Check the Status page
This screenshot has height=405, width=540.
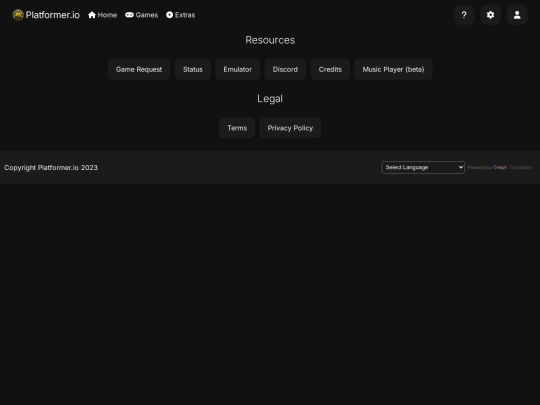[x=193, y=69]
